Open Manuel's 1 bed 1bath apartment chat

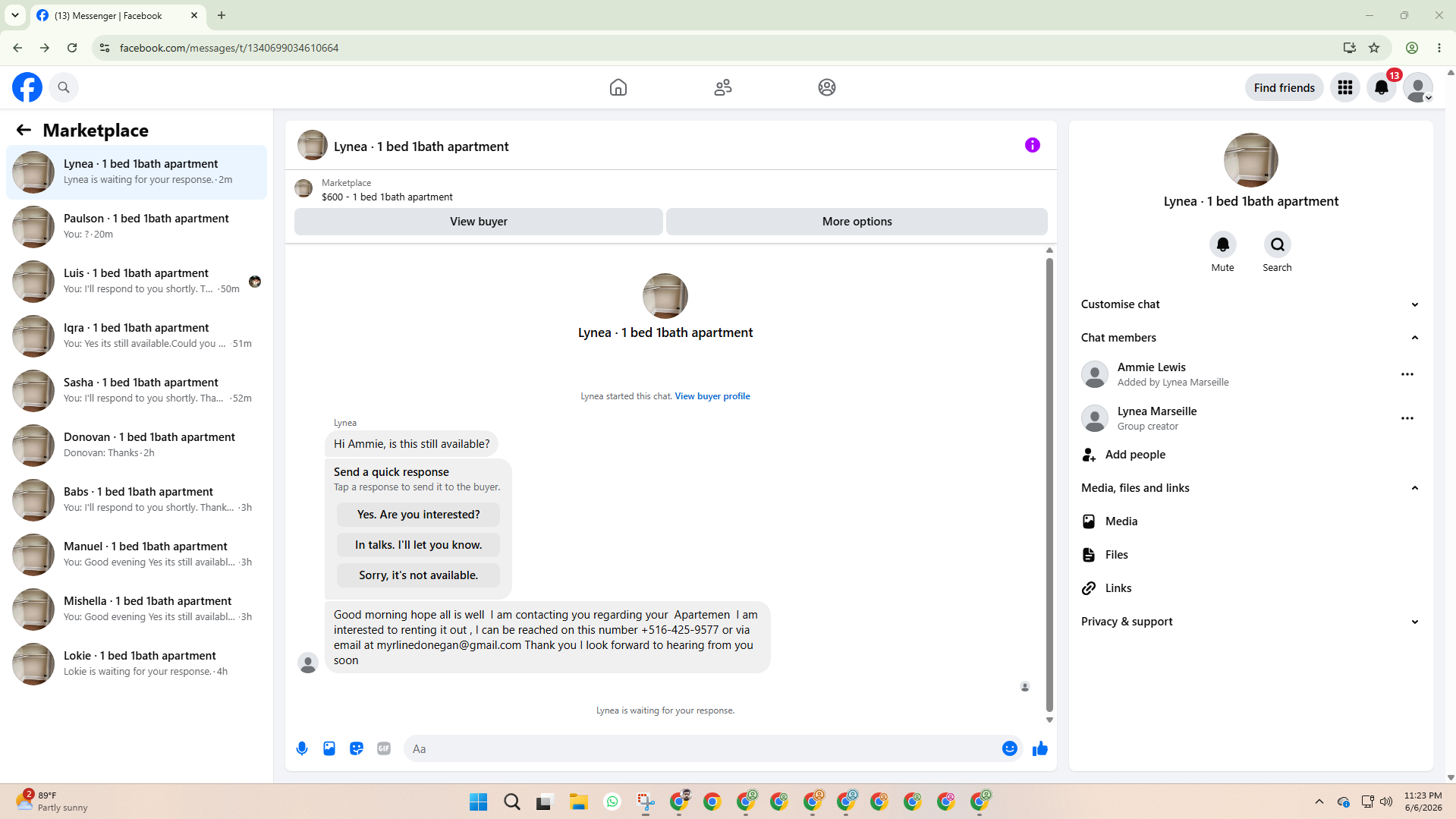point(137,555)
